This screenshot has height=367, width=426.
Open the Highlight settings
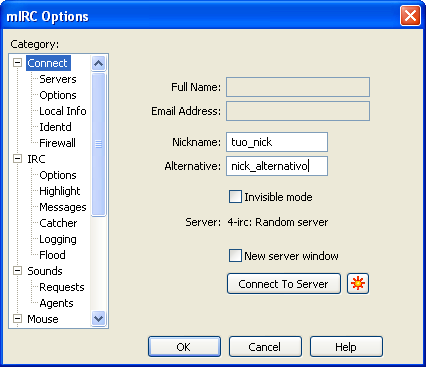pyautogui.click(x=60, y=191)
